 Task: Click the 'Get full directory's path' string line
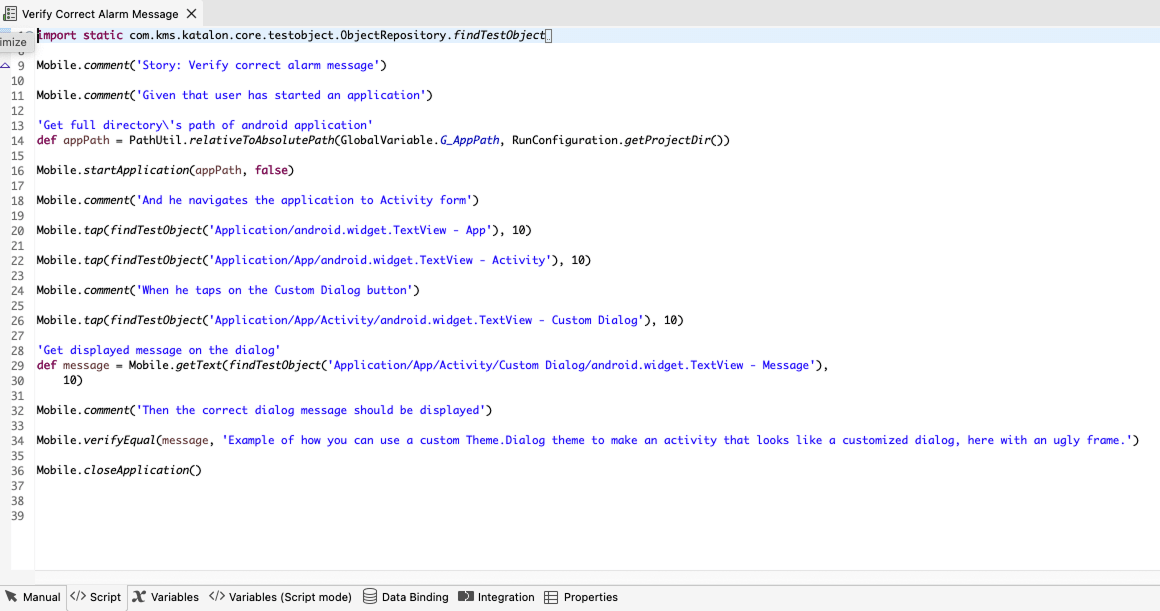(205, 125)
